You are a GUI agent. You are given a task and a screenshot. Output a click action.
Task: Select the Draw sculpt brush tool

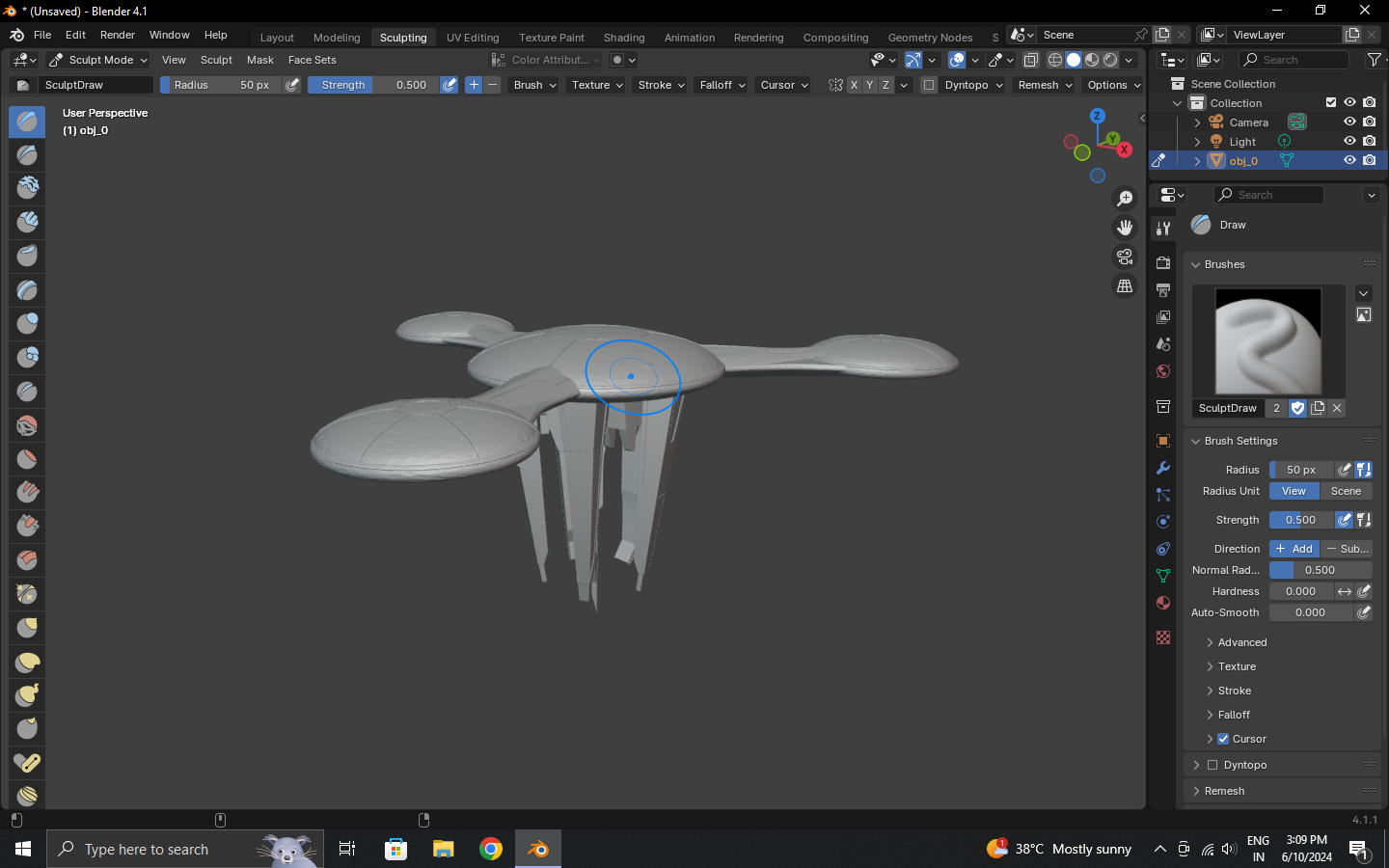coord(27,122)
